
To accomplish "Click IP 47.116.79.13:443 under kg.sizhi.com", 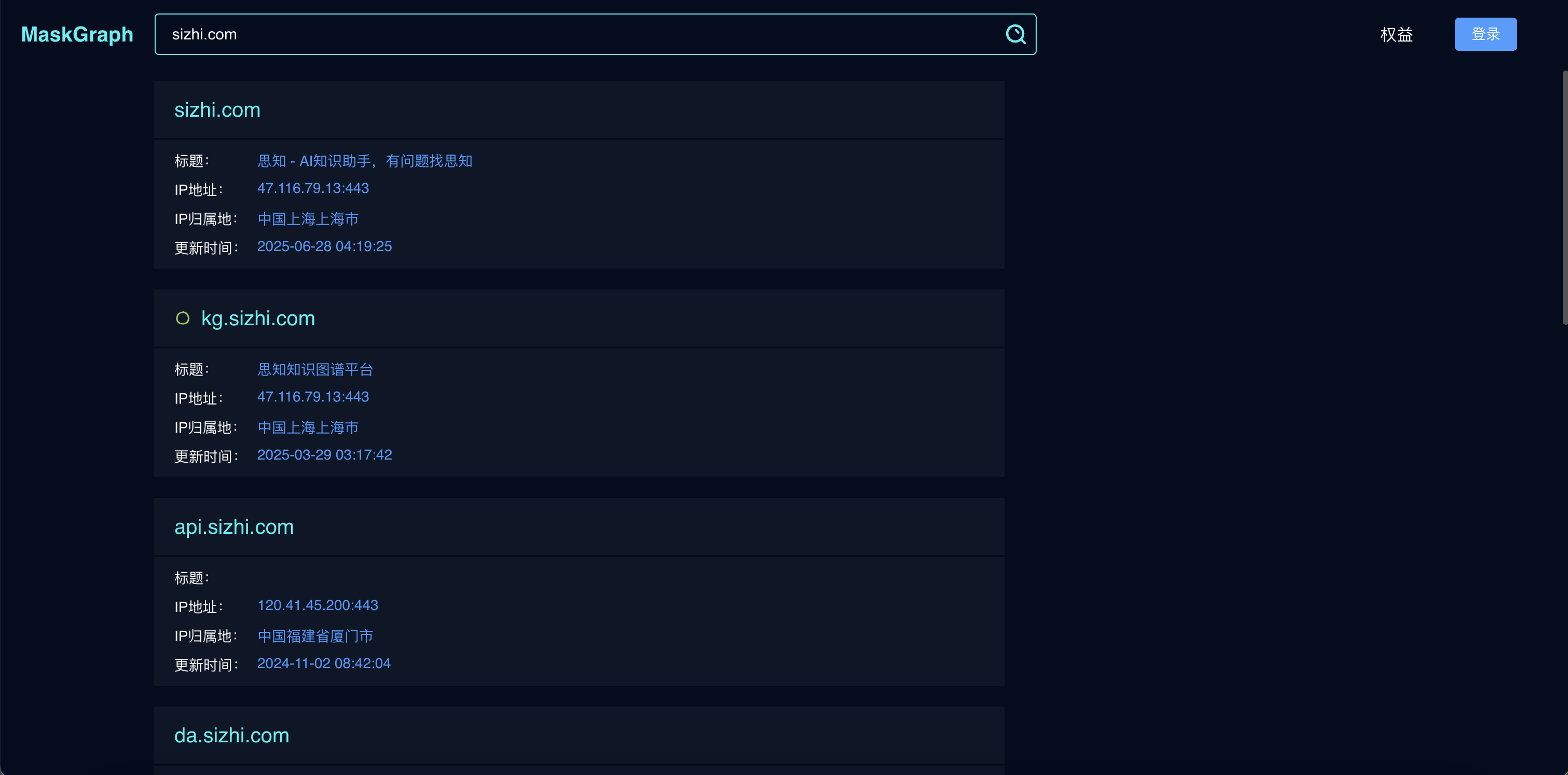I will [313, 397].
